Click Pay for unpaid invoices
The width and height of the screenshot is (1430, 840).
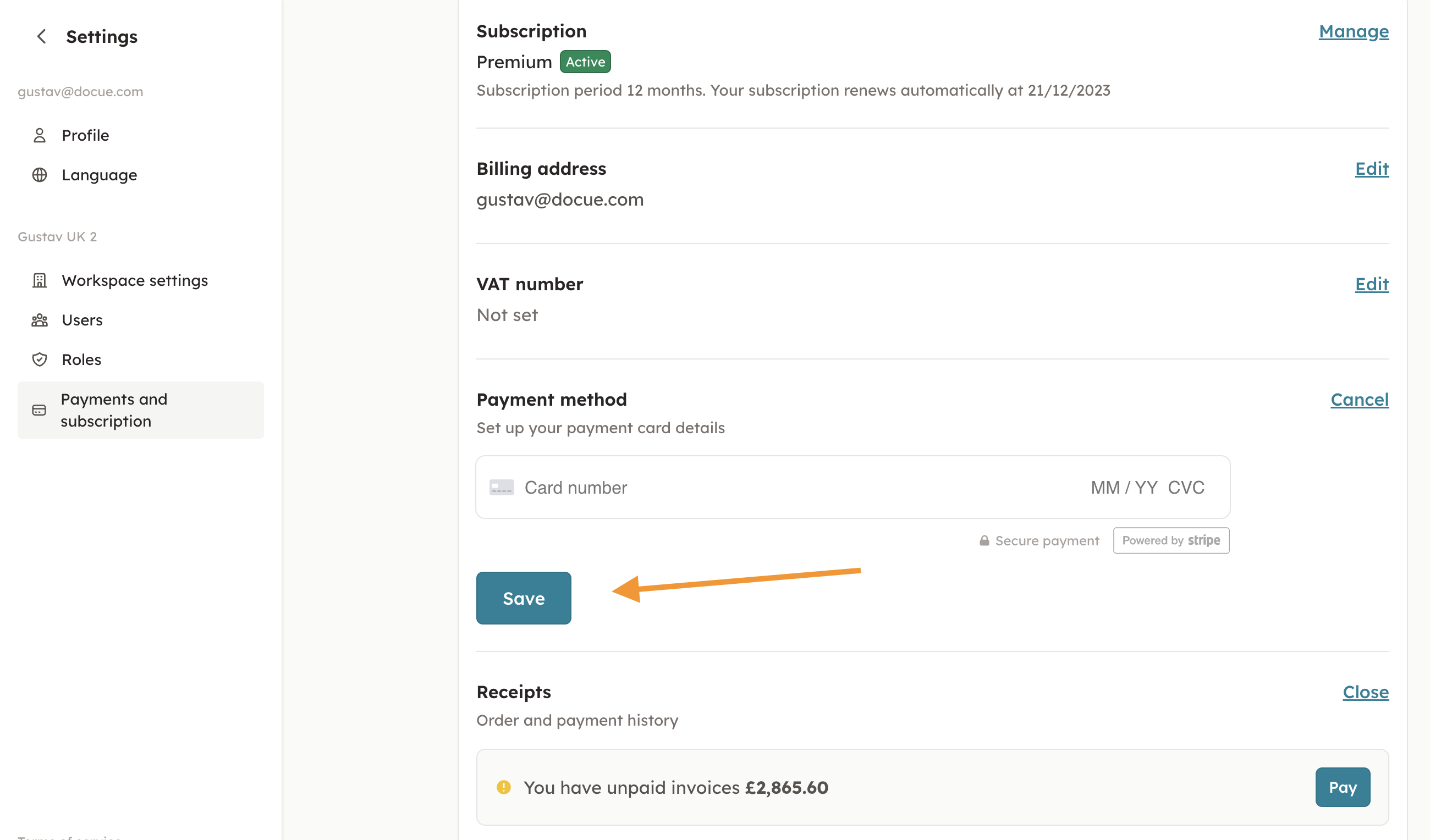tap(1342, 787)
